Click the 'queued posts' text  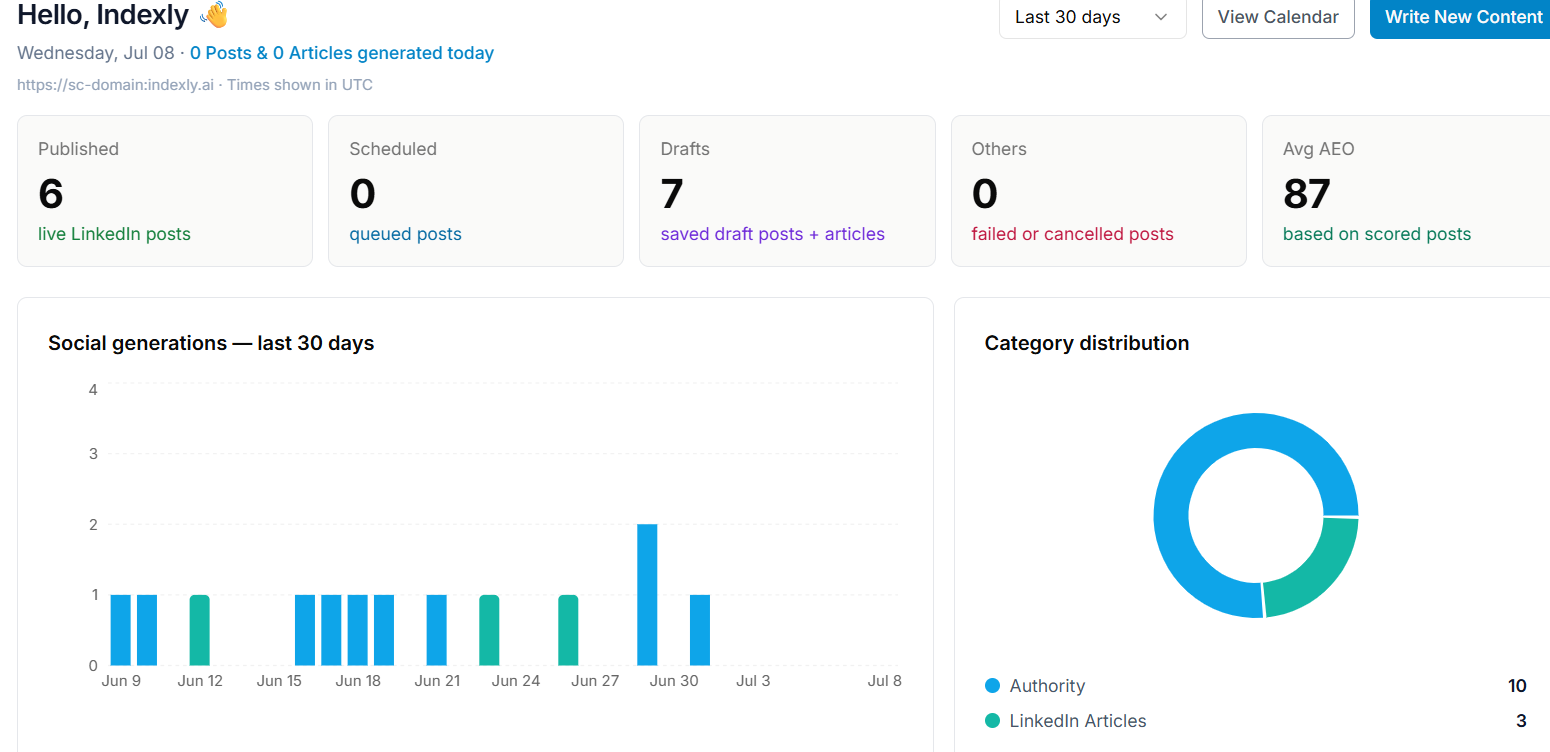405,234
